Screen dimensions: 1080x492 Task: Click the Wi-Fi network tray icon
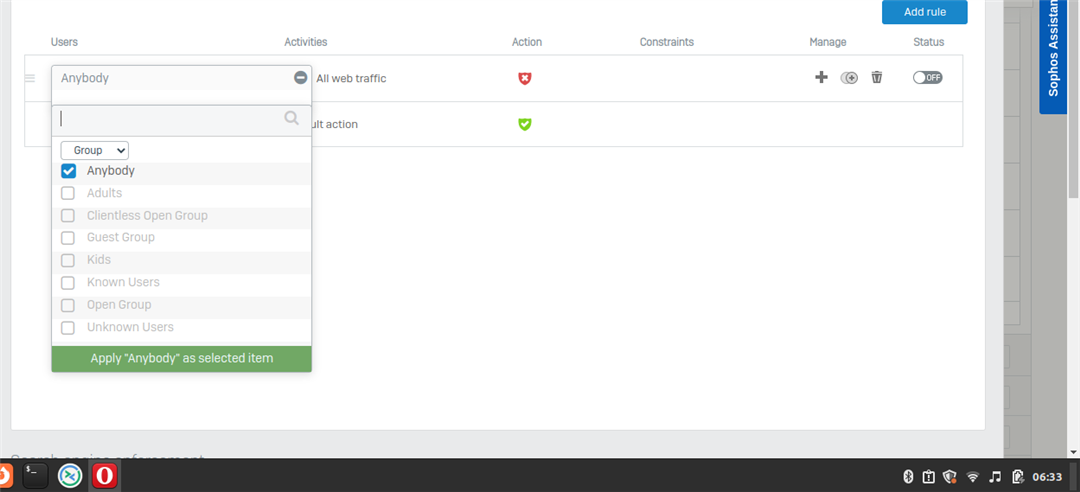[973, 476]
